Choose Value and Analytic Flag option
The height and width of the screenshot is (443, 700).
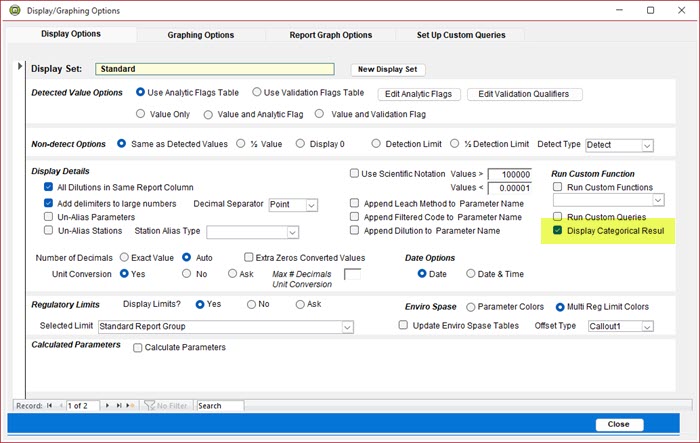pyautogui.click(x=208, y=115)
